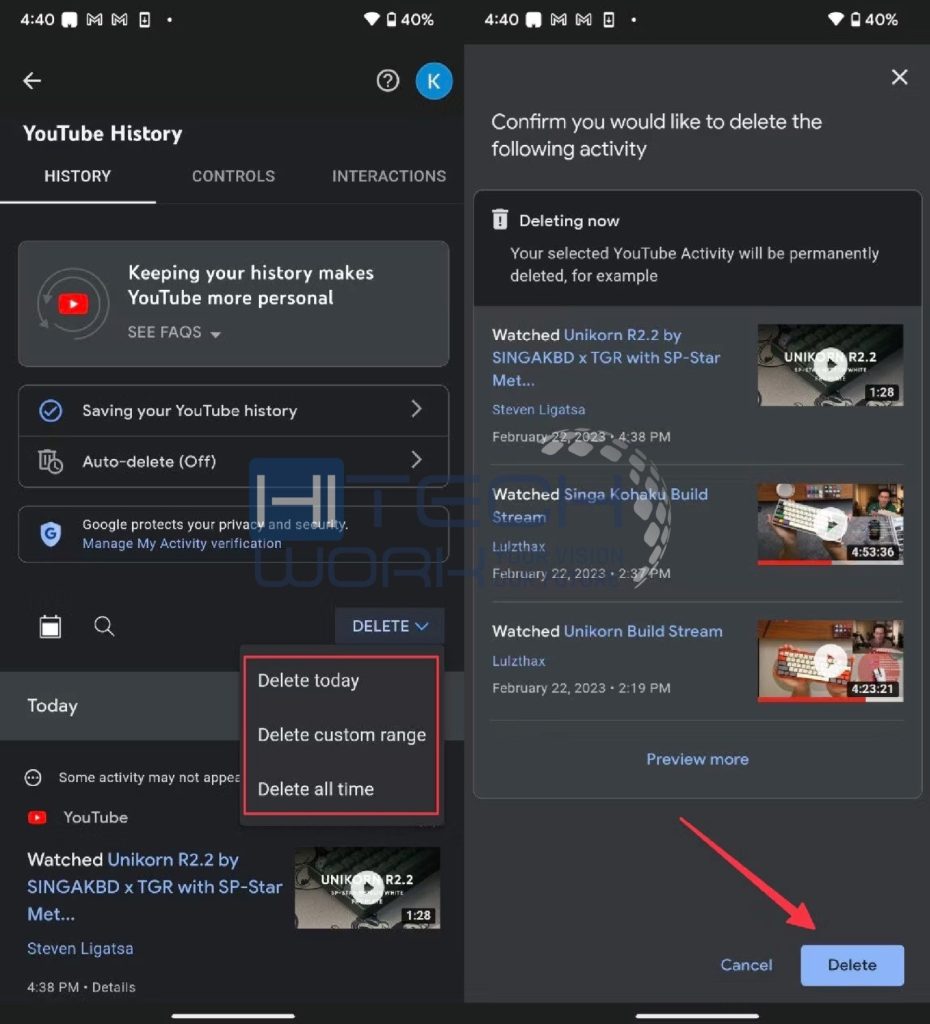This screenshot has width=930, height=1024.
Task: Click the activity notice ellipsis icon
Action: [x=33, y=778]
